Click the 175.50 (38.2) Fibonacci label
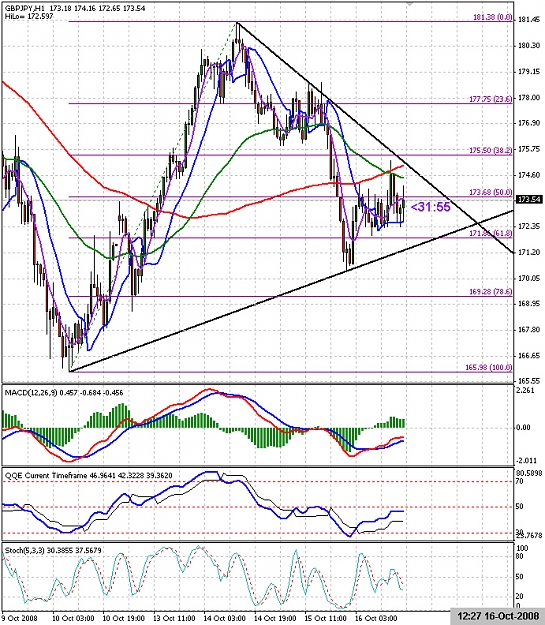Screen dimensions: 545x625 pos(490,151)
